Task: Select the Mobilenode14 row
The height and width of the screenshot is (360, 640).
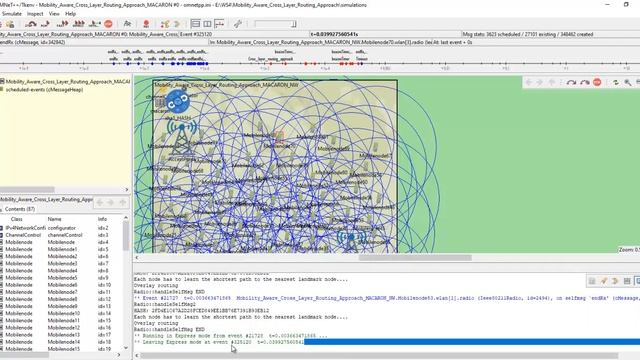Action: [x=61, y=342]
